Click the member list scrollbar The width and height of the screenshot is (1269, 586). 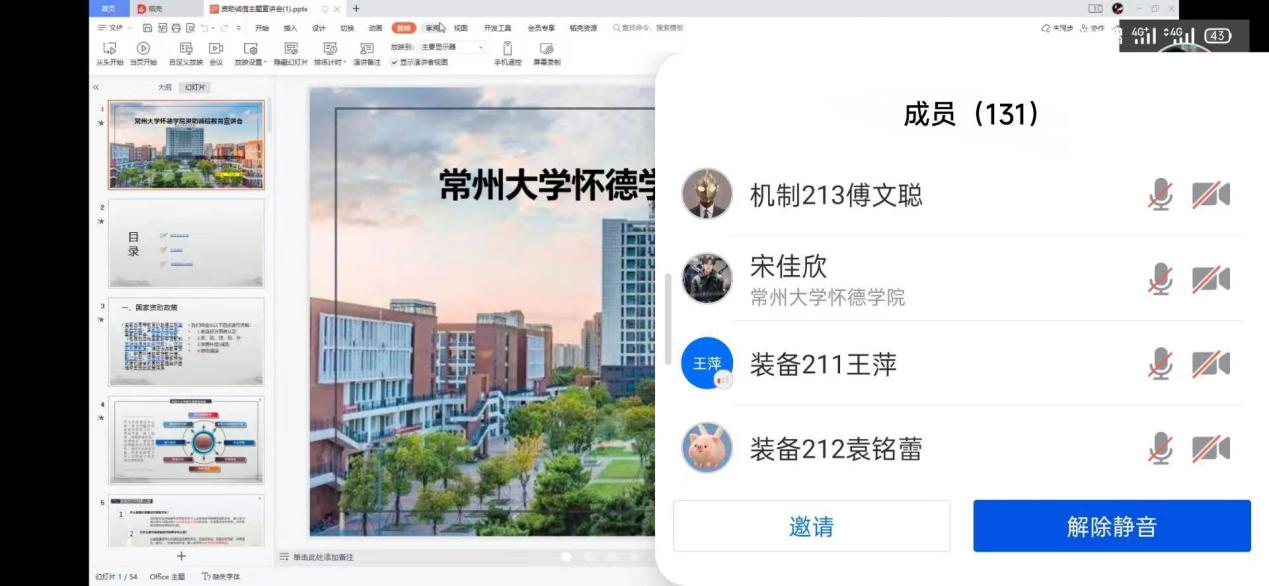tap(668, 318)
